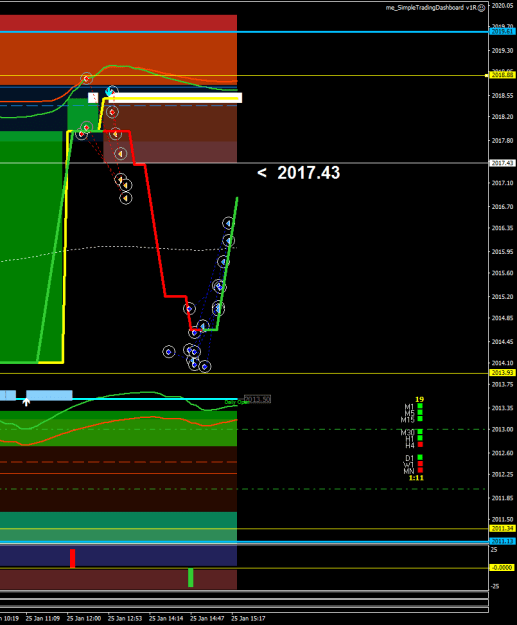Click the 2013.50 Daily Open label
This screenshot has height=625, width=517.
[258, 399]
